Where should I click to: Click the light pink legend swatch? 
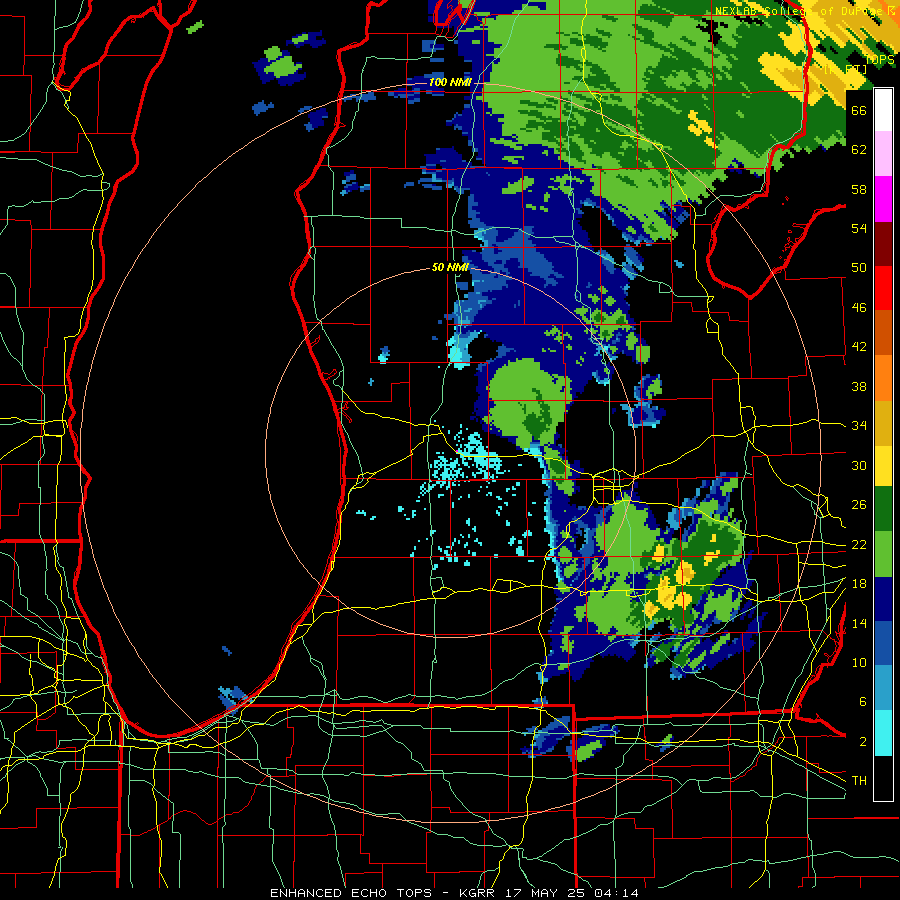coord(883,154)
